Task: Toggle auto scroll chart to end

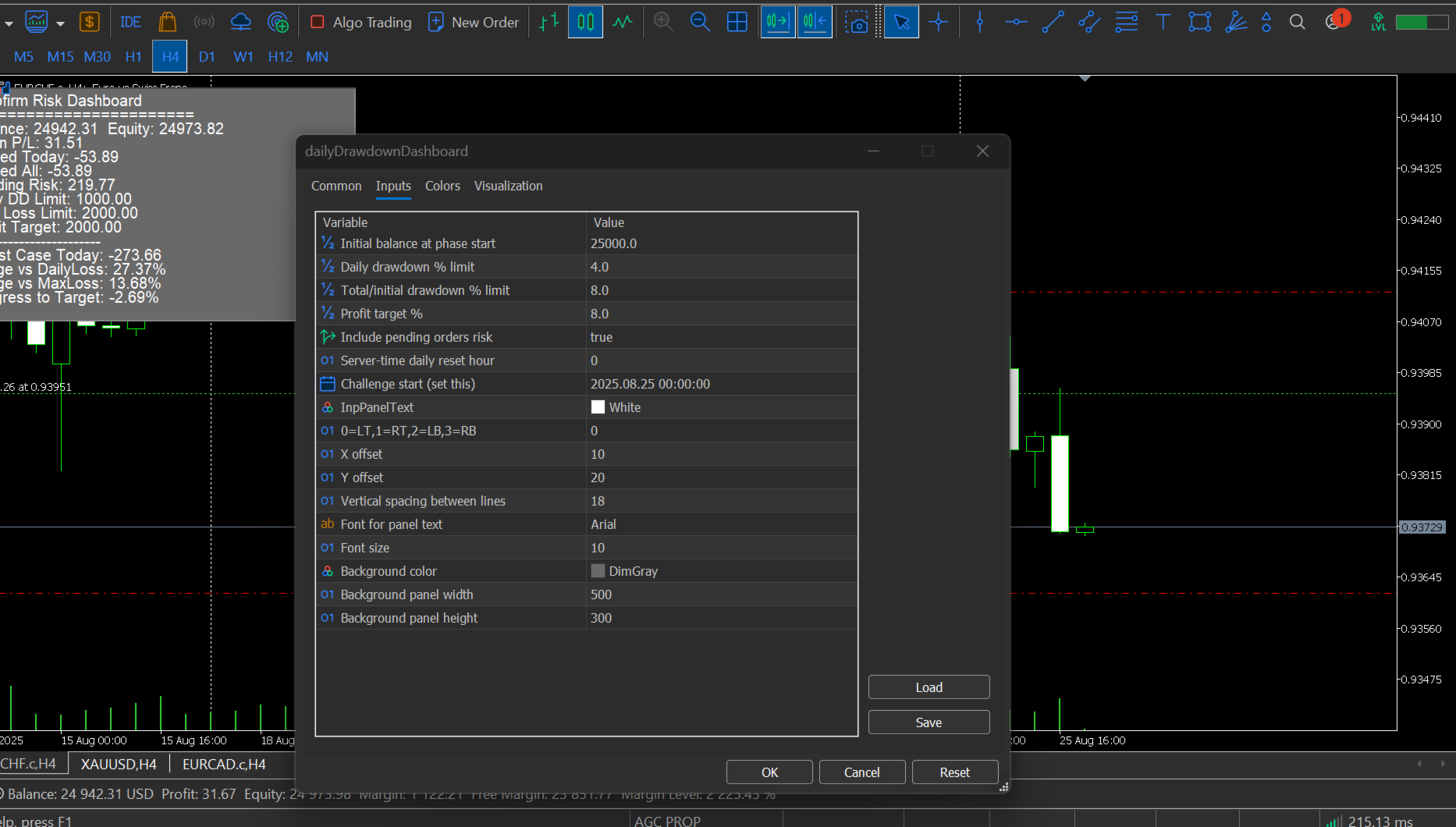Action: [x=777, y=22]
